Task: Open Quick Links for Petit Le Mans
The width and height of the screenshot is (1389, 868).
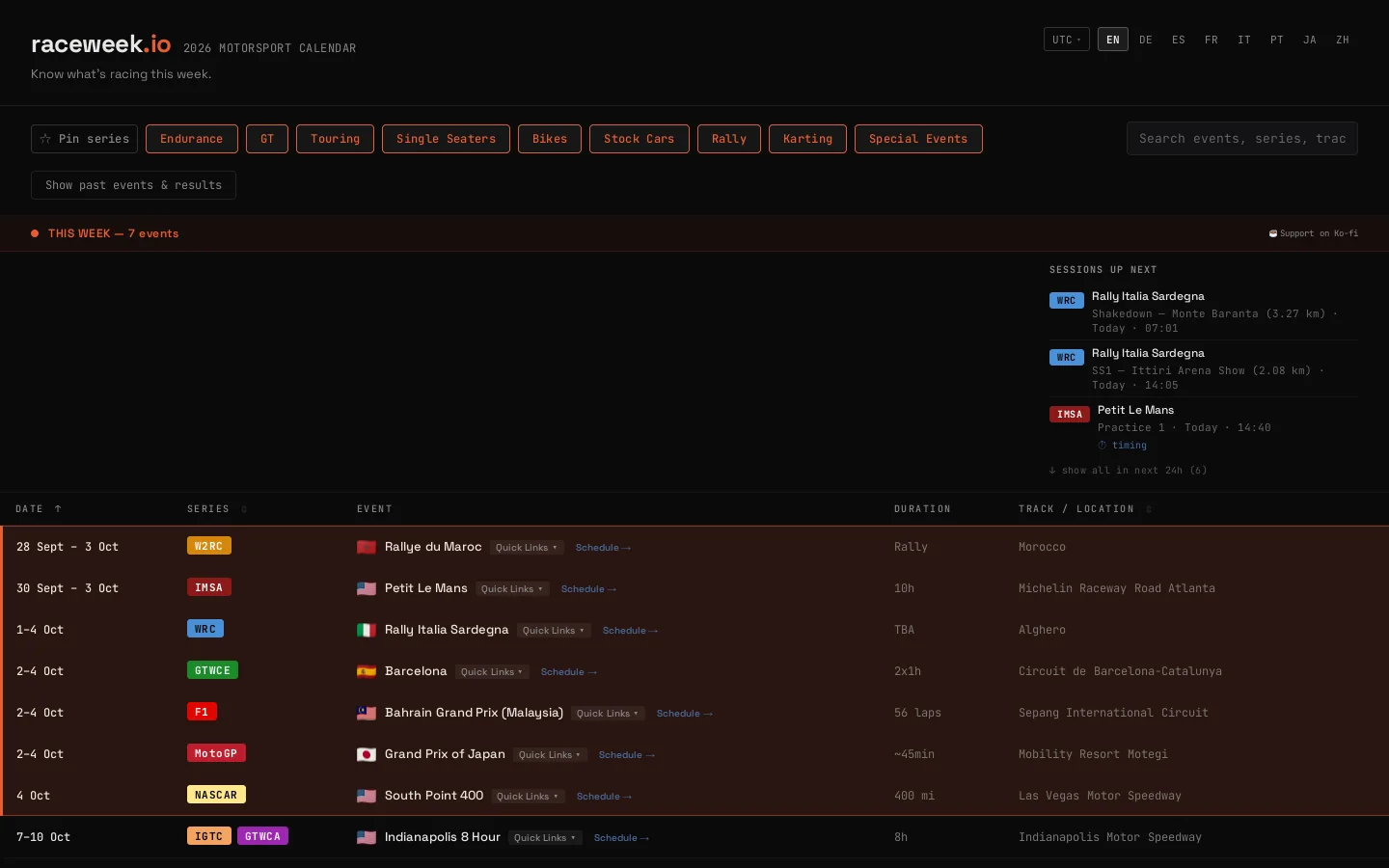Action: tap(512, 589)
